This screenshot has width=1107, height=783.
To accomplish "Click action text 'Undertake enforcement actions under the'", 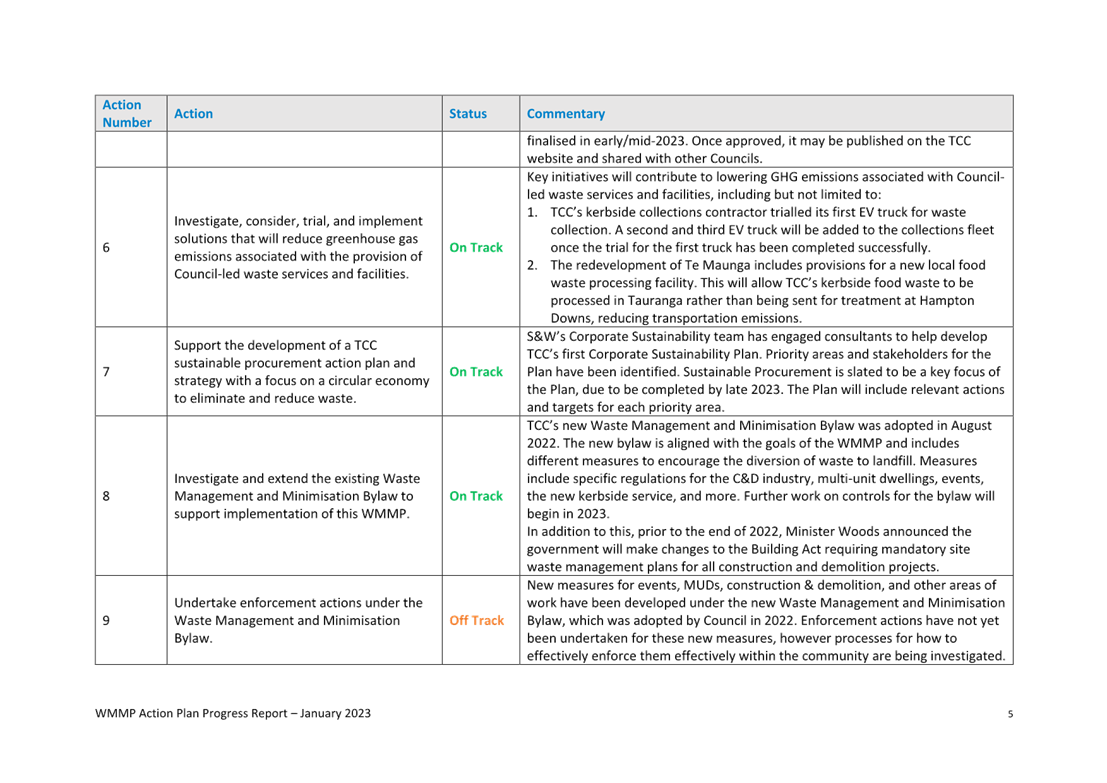I will [x=299, y=602].
